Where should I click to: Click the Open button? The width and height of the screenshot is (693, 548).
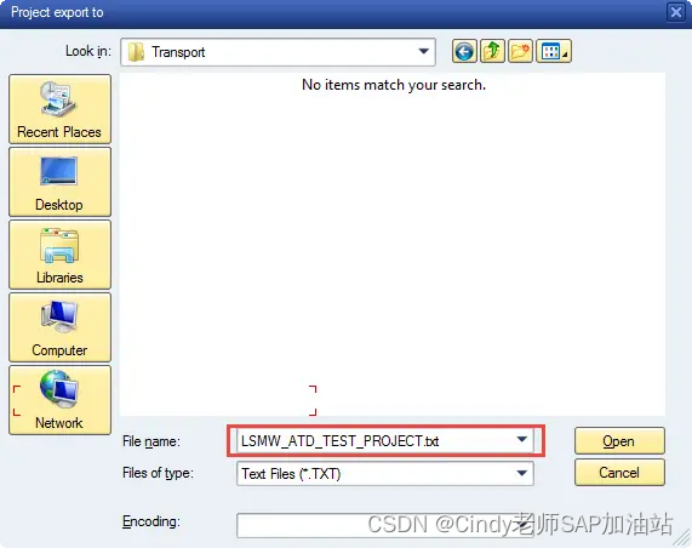coord(619,441)
